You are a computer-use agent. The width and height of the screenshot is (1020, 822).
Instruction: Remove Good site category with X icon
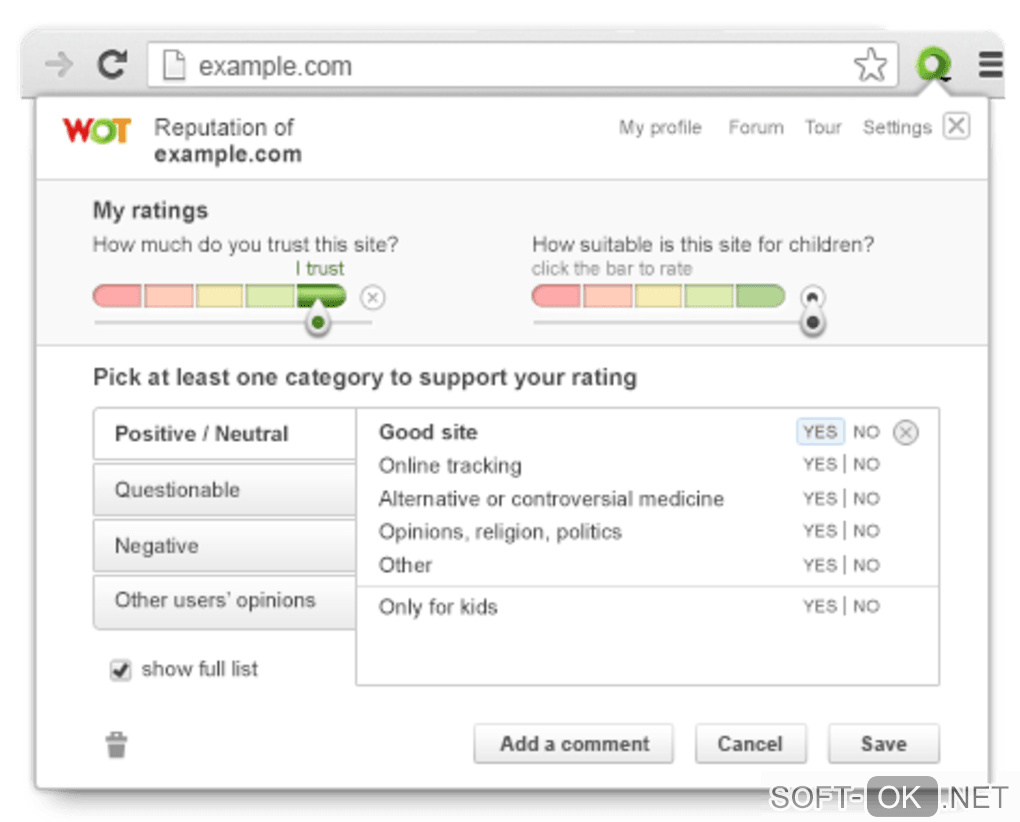[905, 433]
